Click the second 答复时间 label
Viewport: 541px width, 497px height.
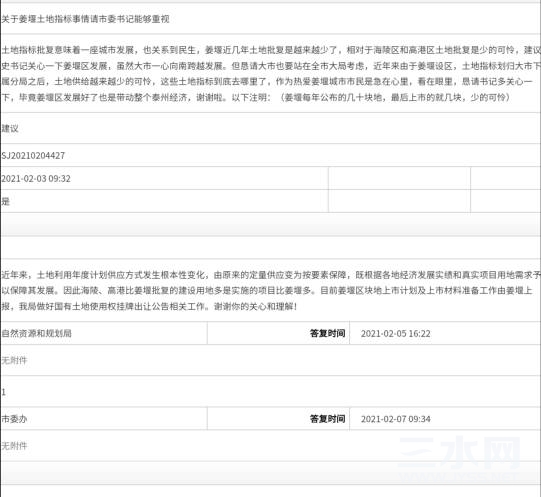point(327,419)
